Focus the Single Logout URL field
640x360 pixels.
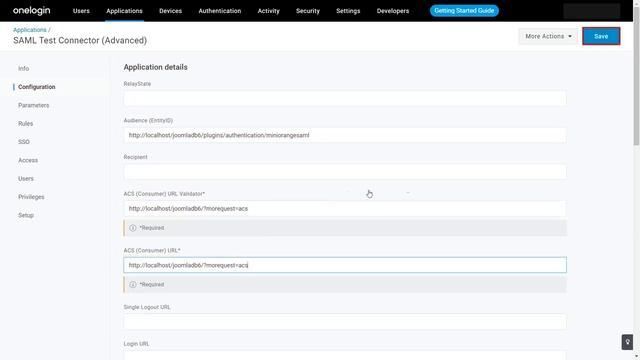point(345,322)
